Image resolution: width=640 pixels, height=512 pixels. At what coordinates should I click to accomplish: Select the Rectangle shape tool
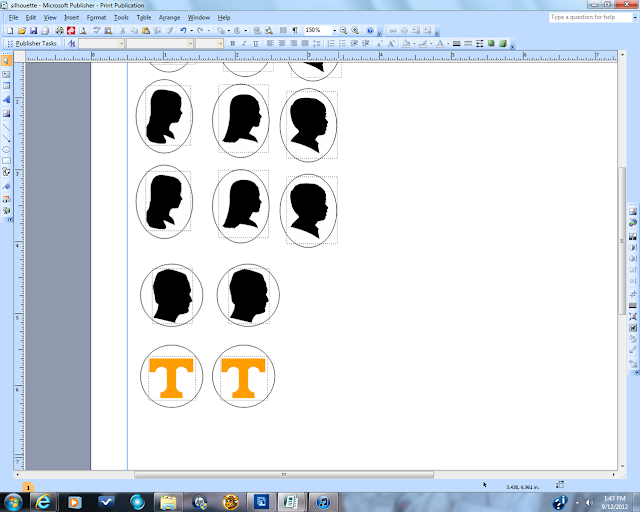[x=6, y=161]
